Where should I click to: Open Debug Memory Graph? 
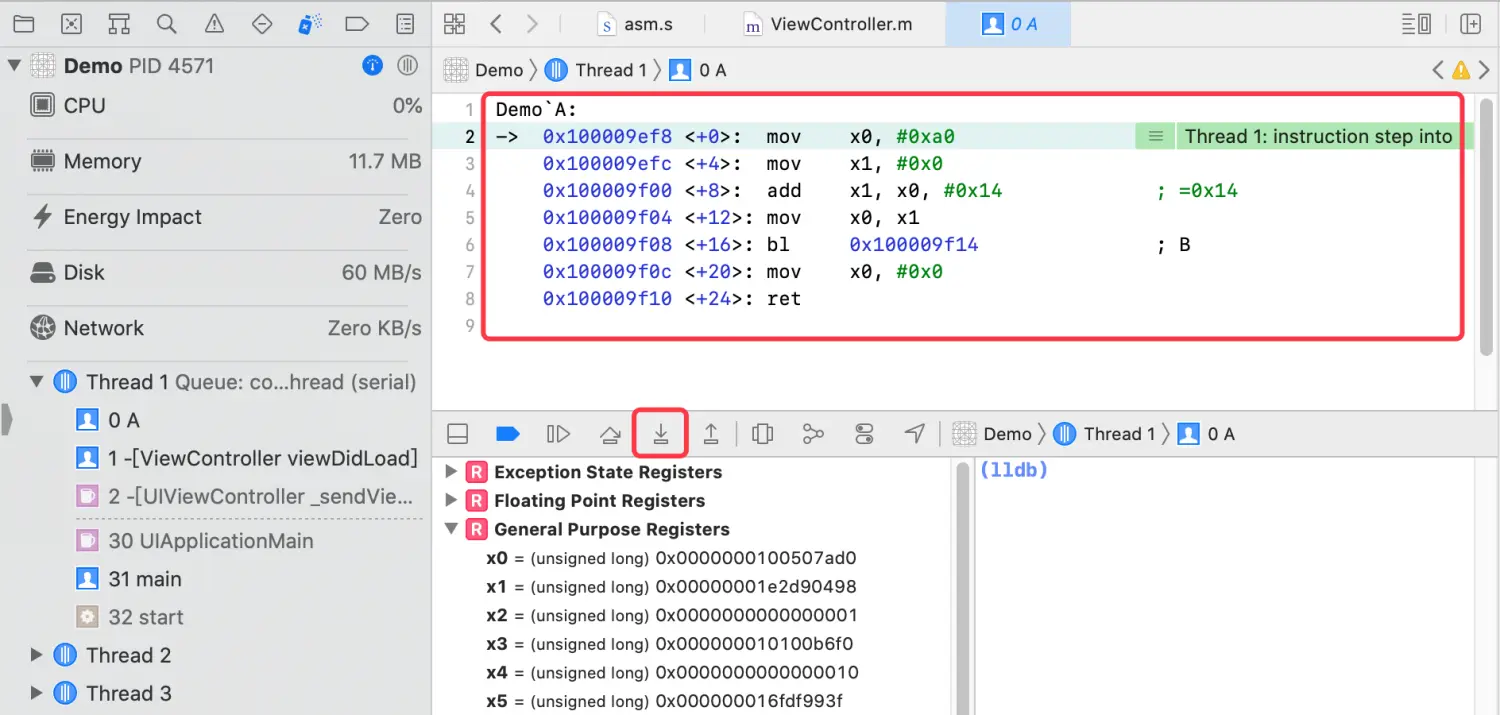coord(813,434)
